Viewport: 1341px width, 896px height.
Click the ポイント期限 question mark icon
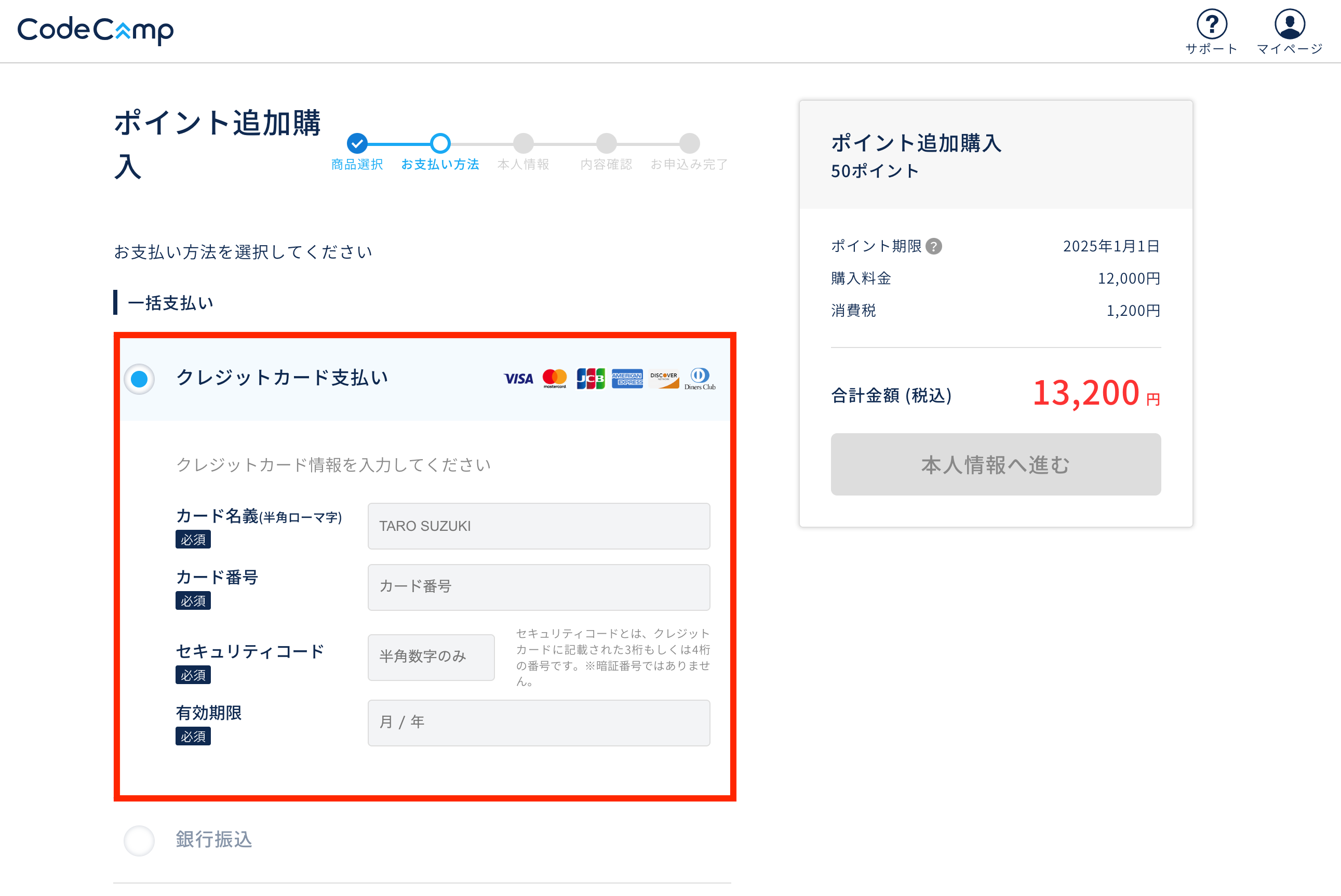(934, 246)
